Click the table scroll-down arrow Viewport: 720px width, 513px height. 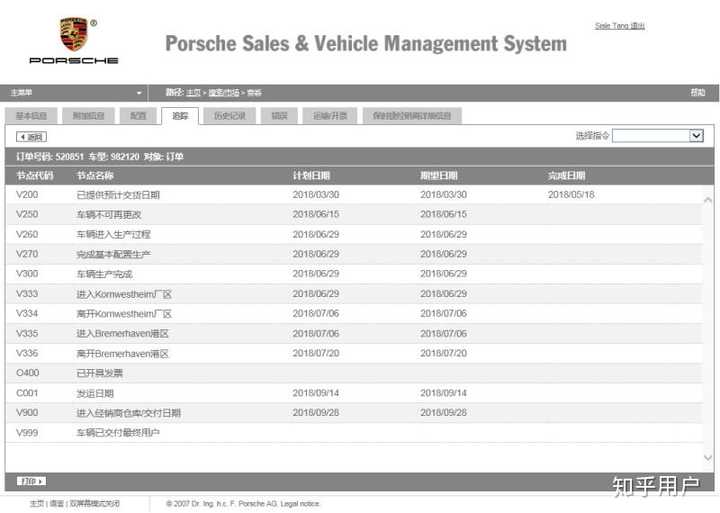[x=708, y=457]
